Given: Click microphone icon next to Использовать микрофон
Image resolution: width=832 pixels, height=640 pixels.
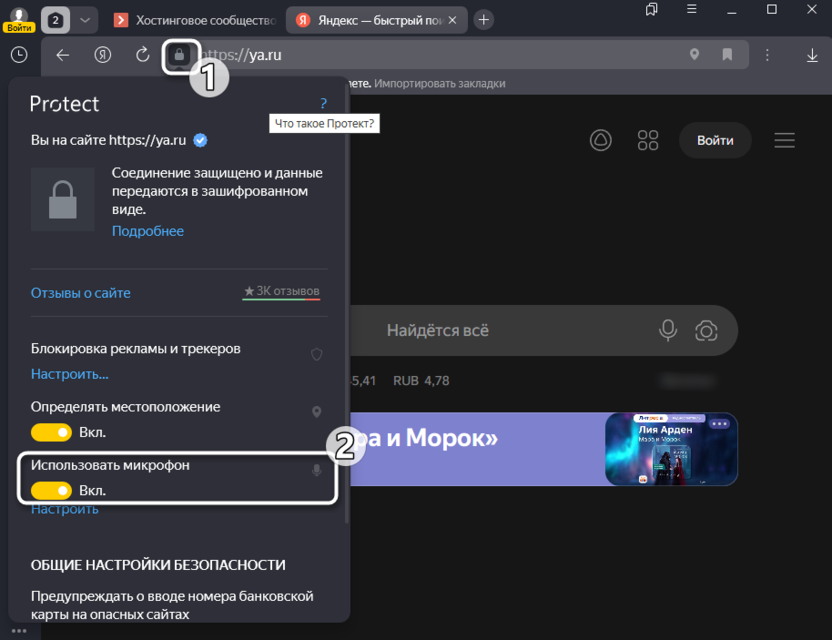Looking at the screenshot, I should (317, 470).
